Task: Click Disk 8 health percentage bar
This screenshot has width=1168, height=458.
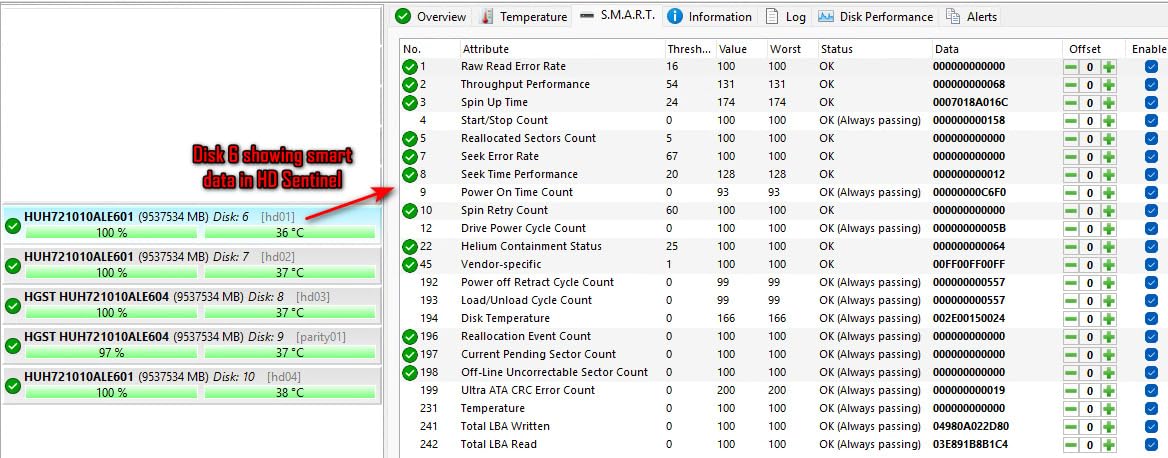Action: [x=111, y=313]
